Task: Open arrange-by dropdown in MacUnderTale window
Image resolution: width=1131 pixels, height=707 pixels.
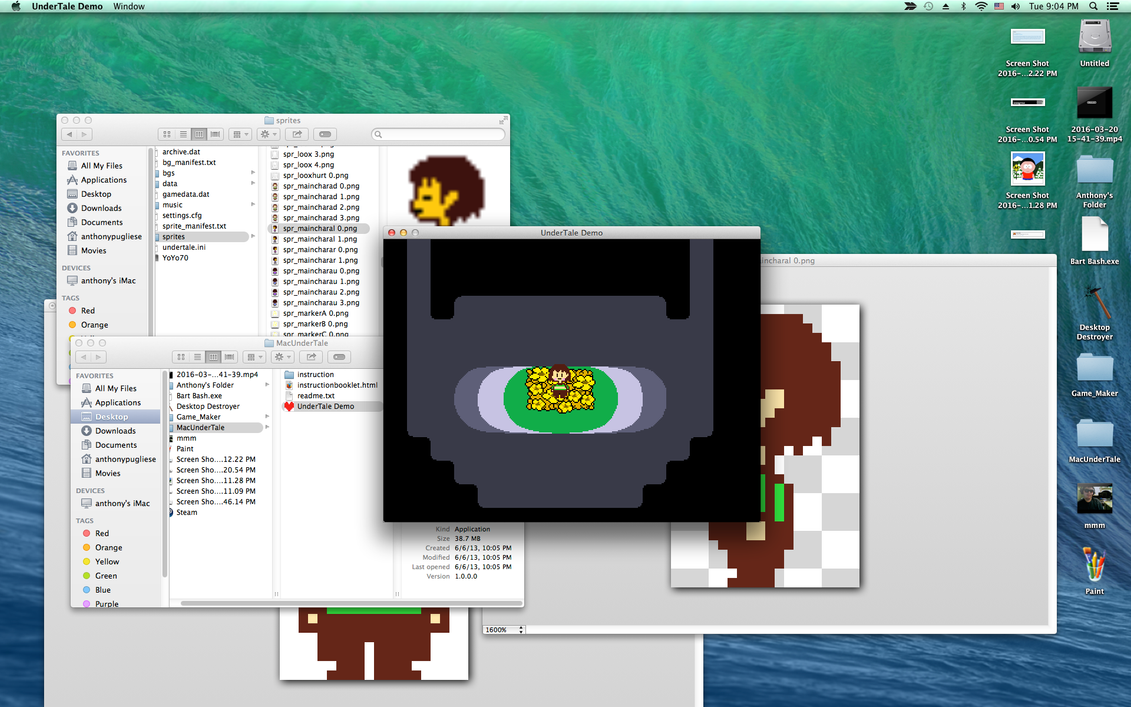Action: click(255, 357)
